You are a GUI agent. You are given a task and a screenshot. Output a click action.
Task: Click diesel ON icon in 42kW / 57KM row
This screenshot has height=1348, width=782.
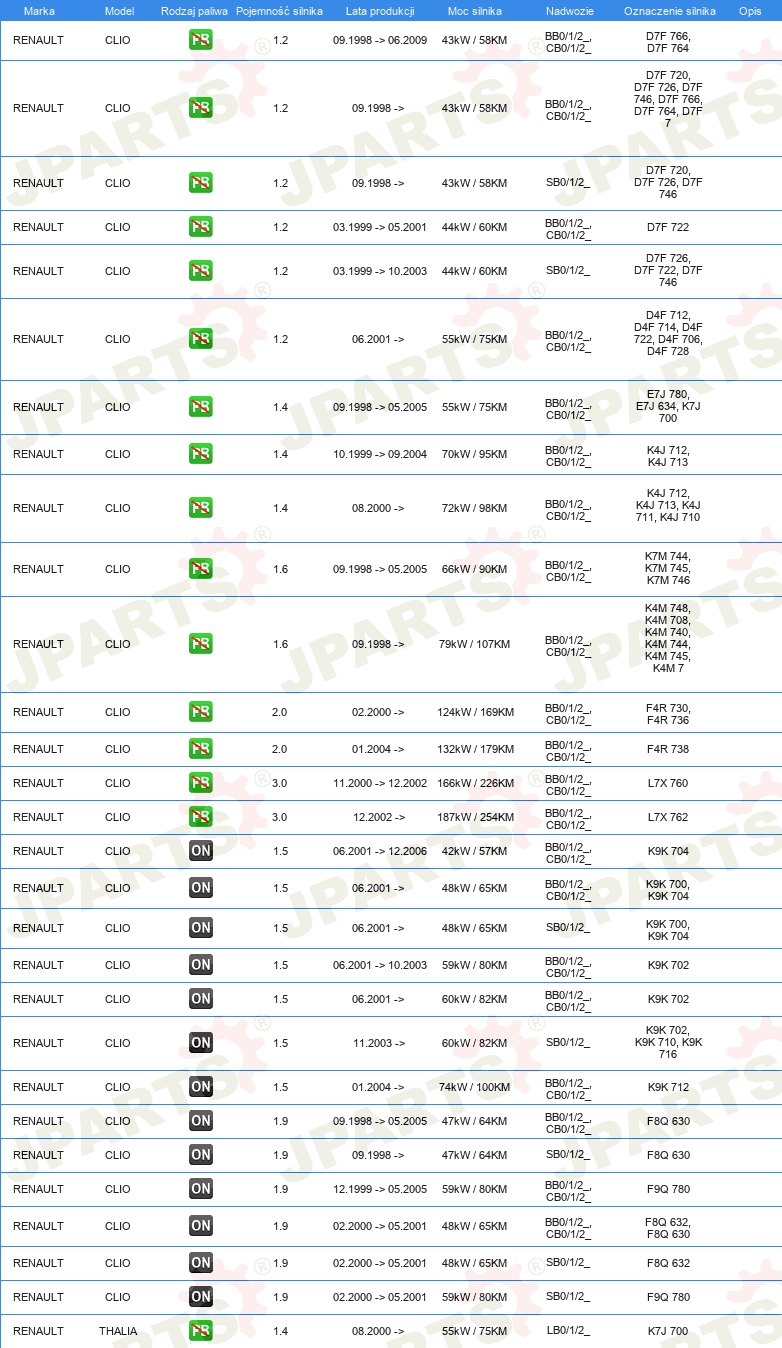[x=201, y=851]
